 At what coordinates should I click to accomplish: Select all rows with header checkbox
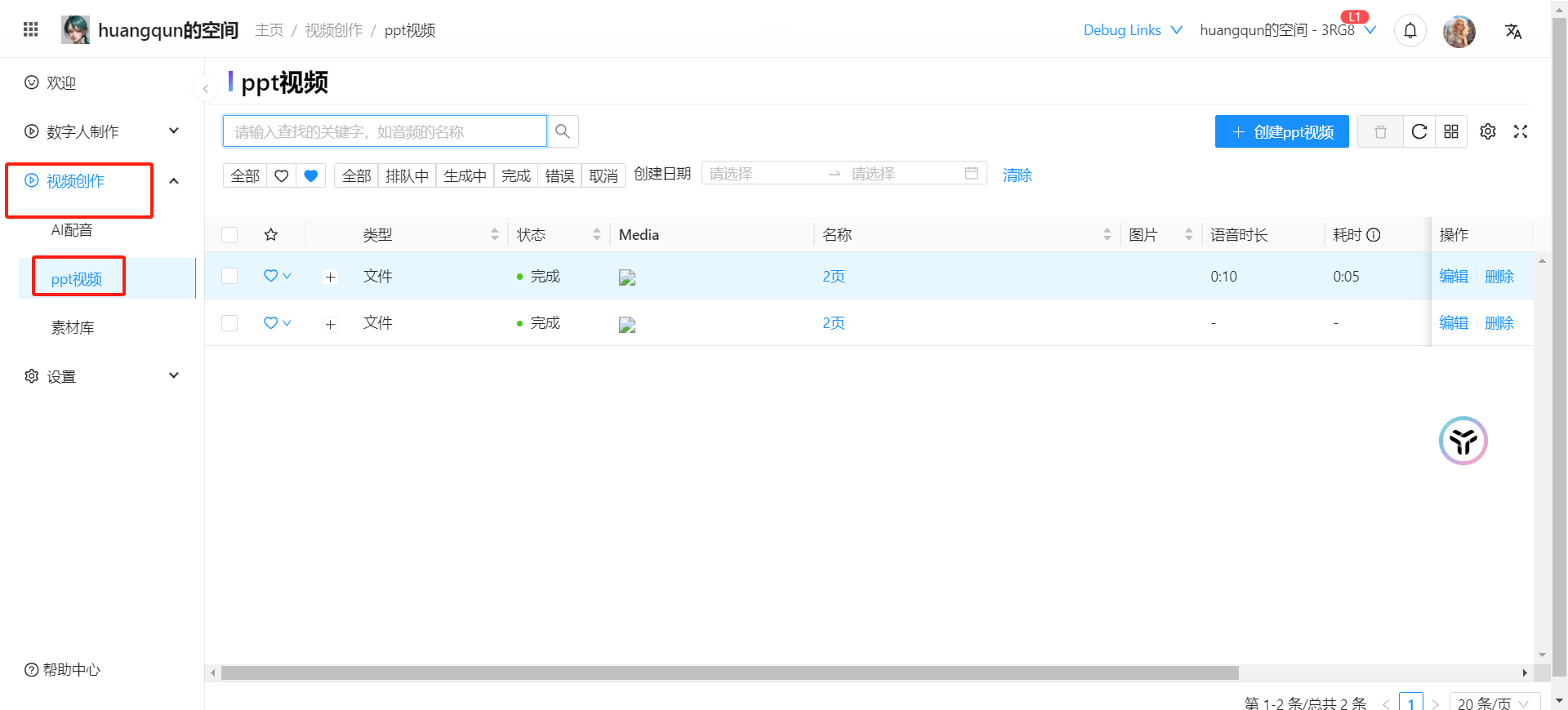point(229,235)
